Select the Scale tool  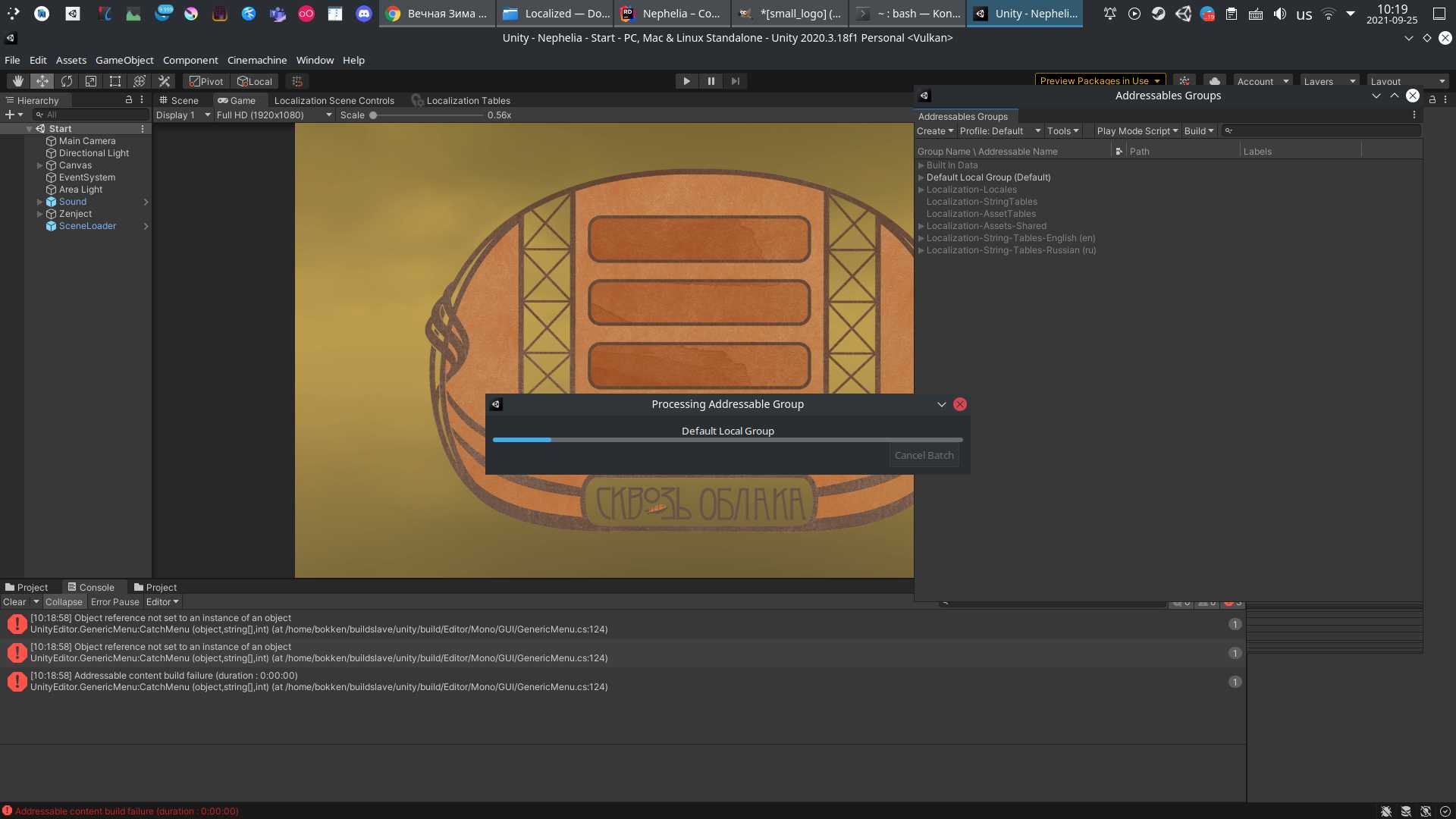click(x=91, y=81)
